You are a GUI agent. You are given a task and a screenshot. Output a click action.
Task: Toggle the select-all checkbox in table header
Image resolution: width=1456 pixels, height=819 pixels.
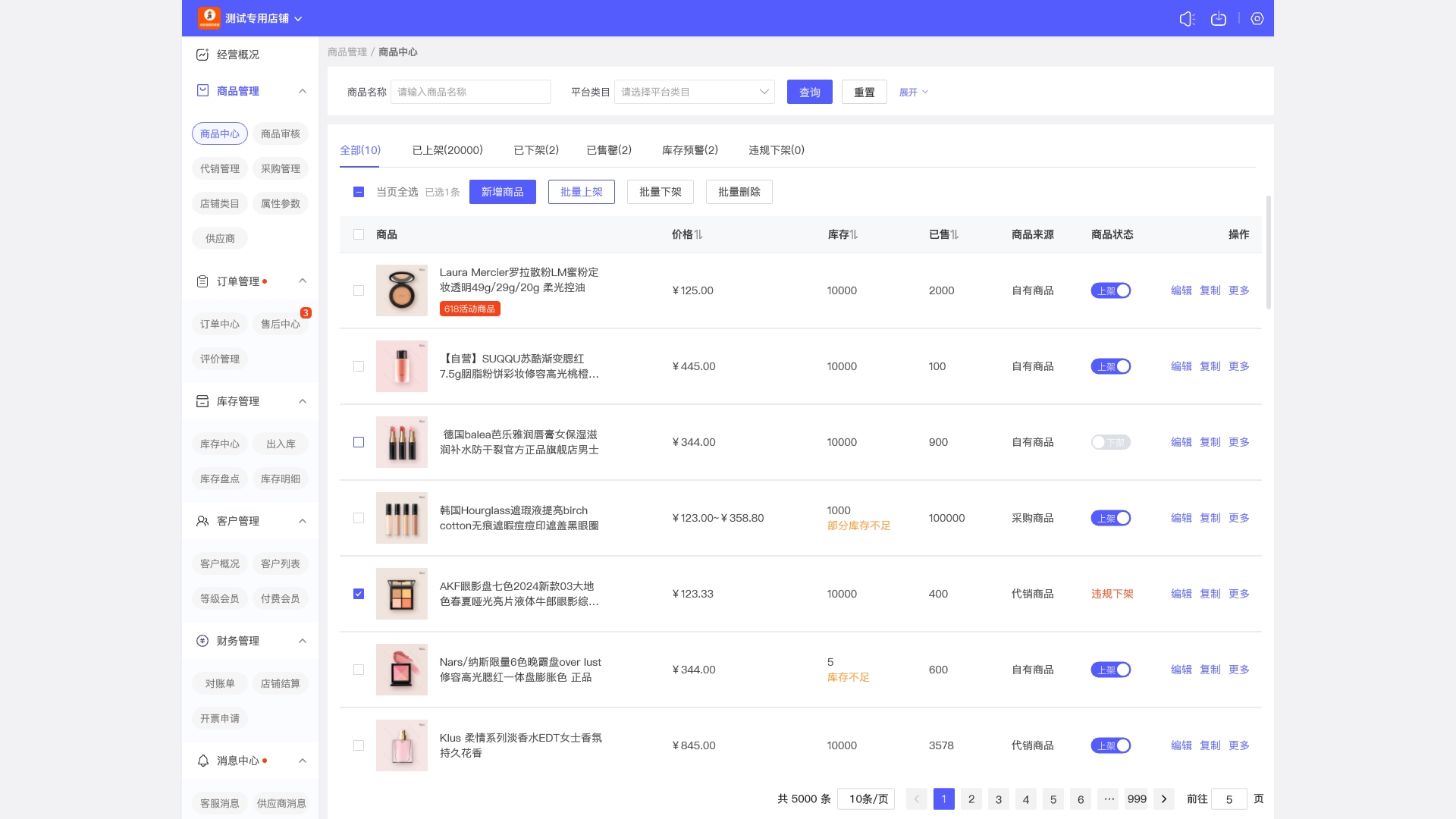358,234
